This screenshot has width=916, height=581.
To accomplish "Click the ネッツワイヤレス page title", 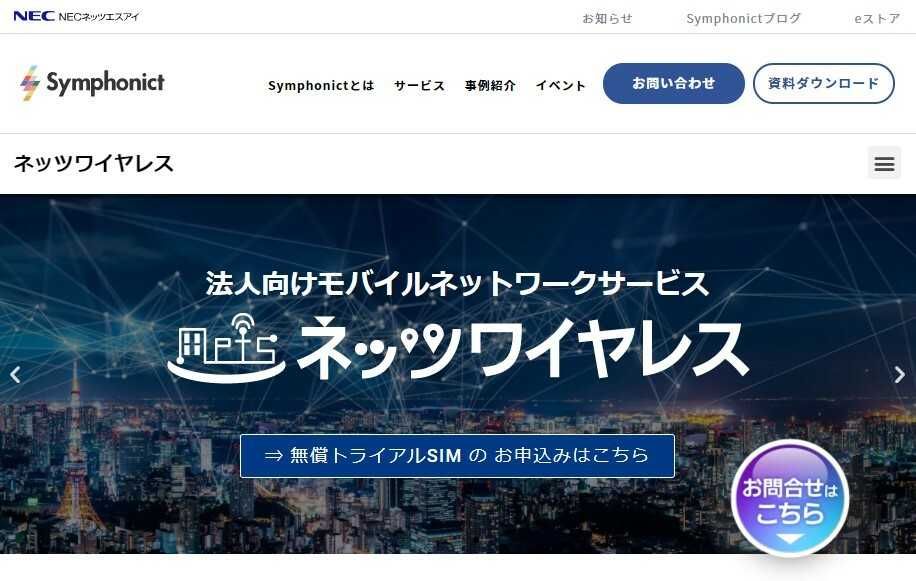I will tap(93, 163).
